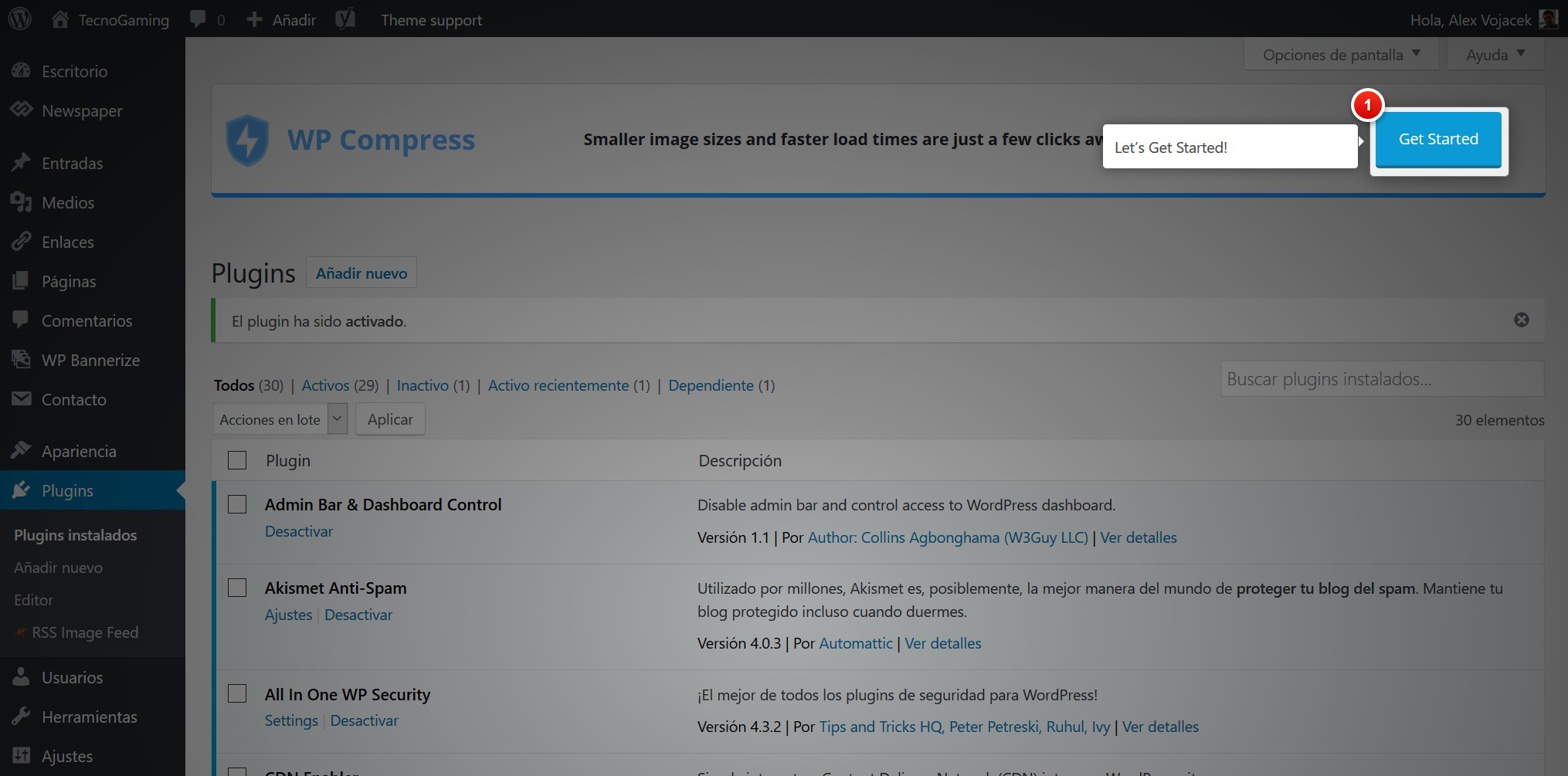This screenshot has height=776, width=1568.
Task: Click the Páginas pages icon
Action: click(21, 281)
